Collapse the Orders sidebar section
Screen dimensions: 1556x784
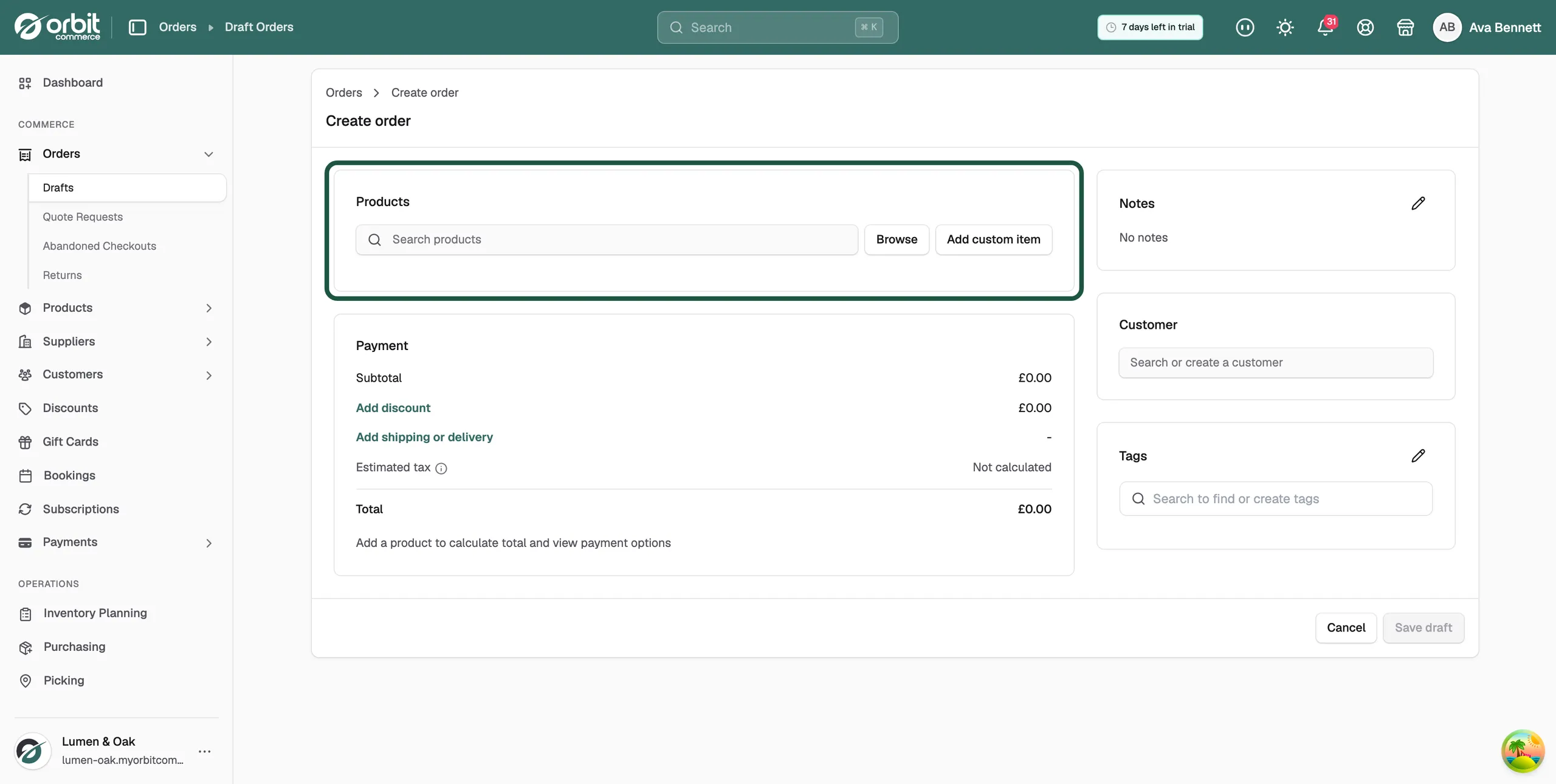(x=208, y=154)
